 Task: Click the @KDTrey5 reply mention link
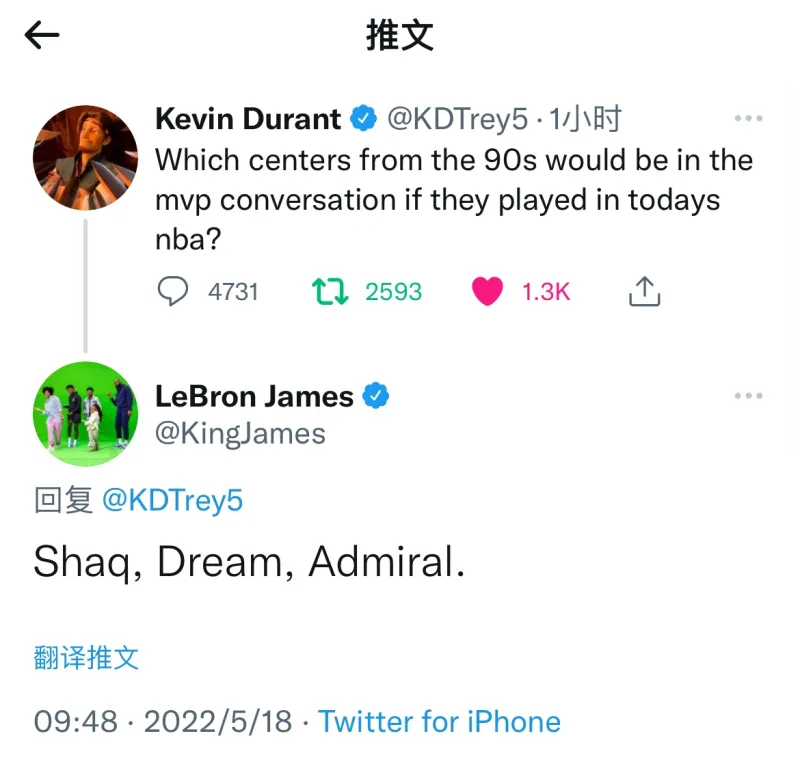coord(172,500)
